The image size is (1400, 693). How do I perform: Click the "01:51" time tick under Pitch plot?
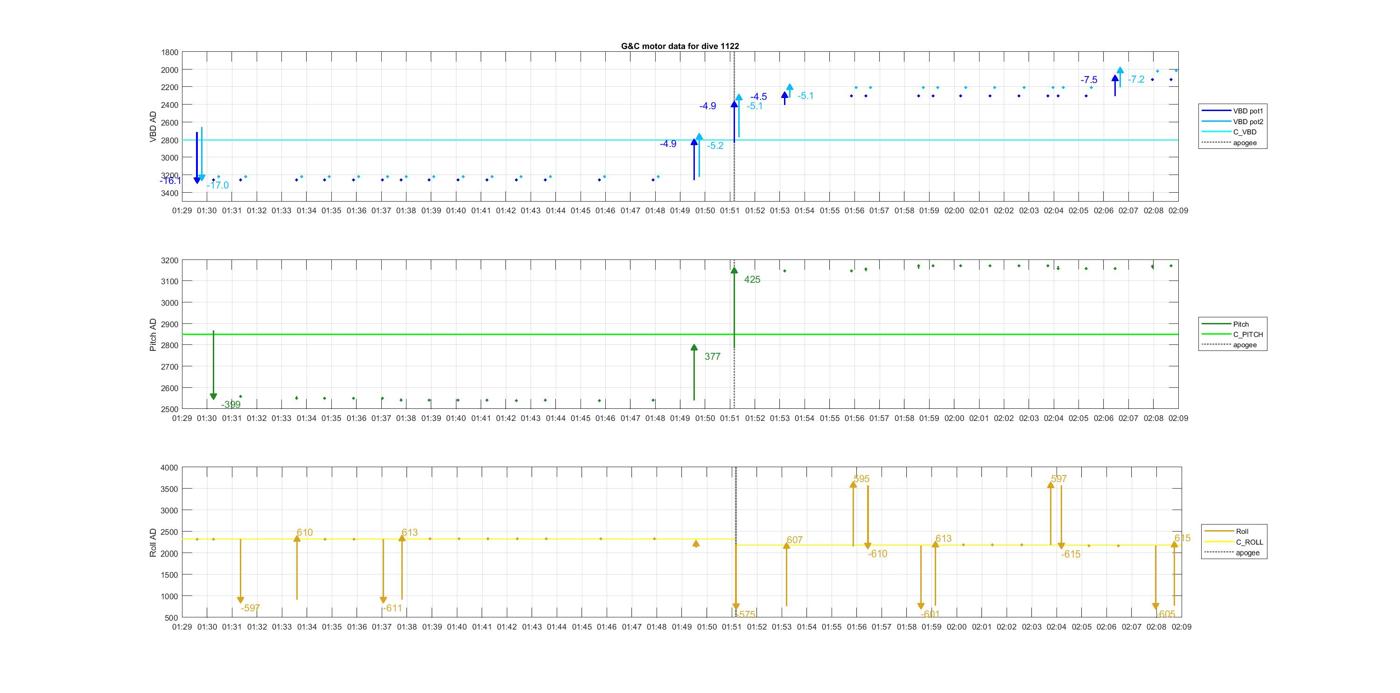730,419
